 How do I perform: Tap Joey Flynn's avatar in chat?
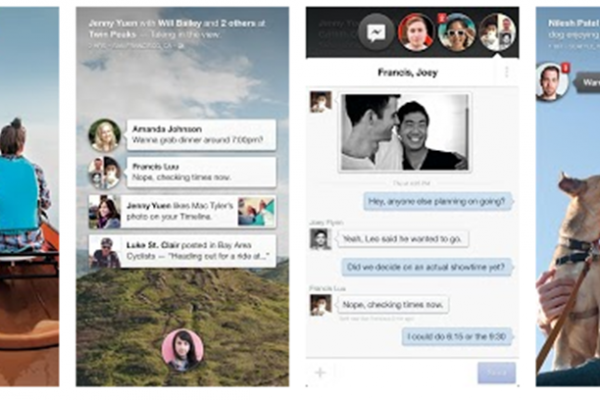(320, 239)
